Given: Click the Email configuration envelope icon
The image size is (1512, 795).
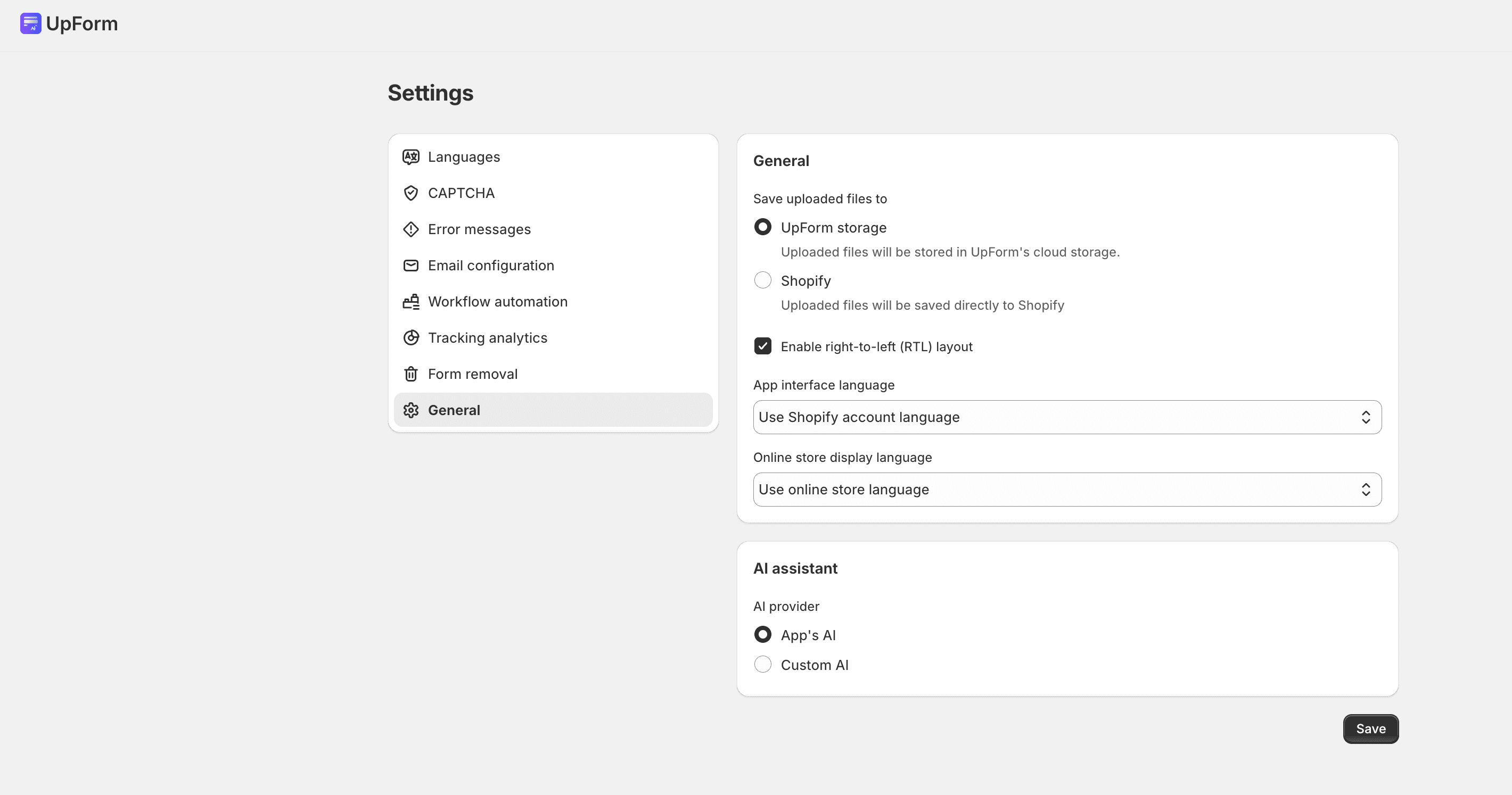Looking at the screenshot, I should coord(411,266).
